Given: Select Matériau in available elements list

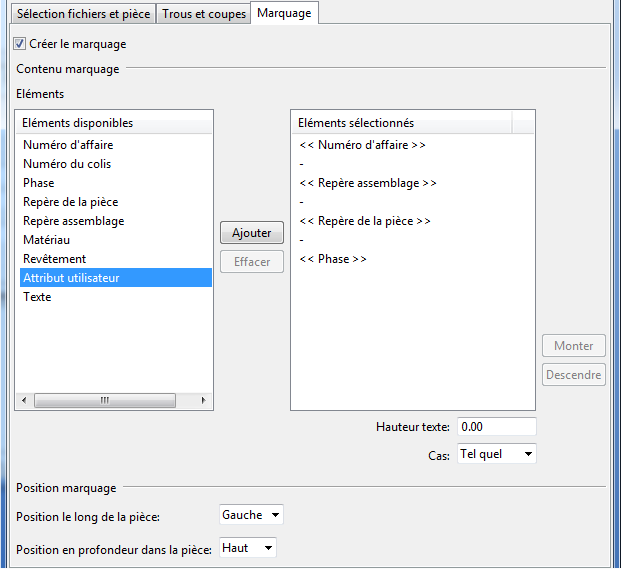Looking at the screenshot, I should point(47,240).
